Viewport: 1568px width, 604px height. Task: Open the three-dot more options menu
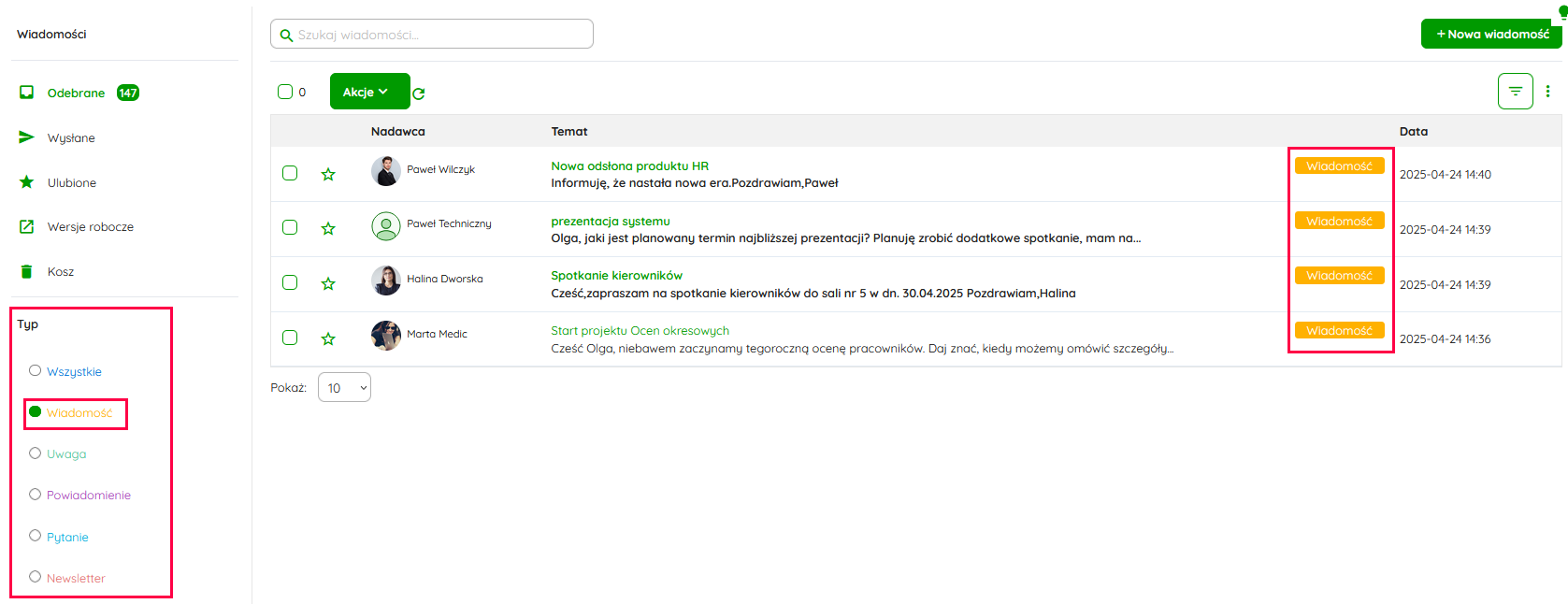point(1547,92)
